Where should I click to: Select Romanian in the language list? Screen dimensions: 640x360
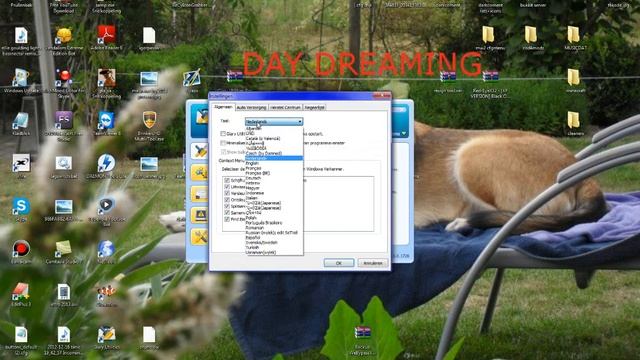point(274,228)
